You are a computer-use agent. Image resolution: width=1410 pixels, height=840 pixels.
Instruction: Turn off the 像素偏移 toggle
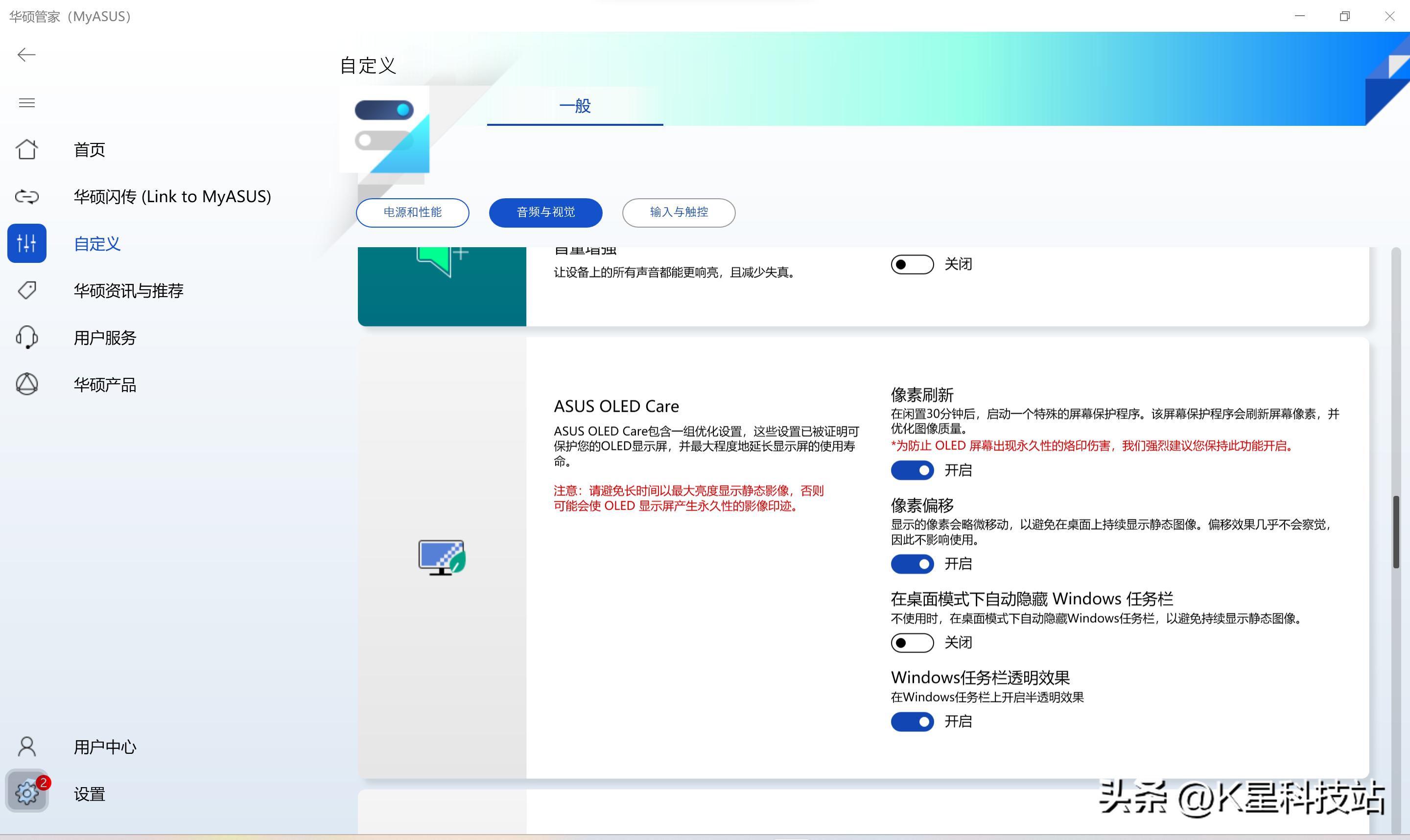pyautogui.click(x=912, y=564)
